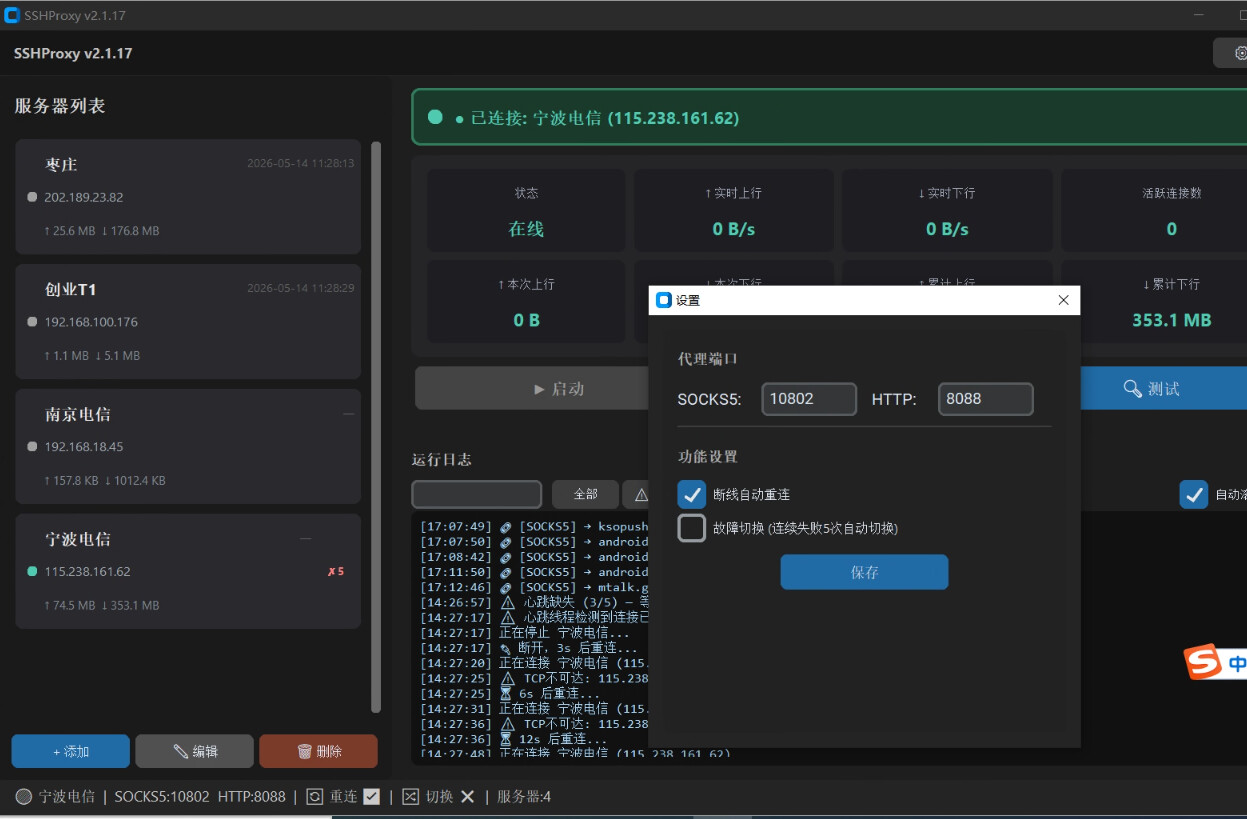Click the 活跃连接数 card

1154,210
